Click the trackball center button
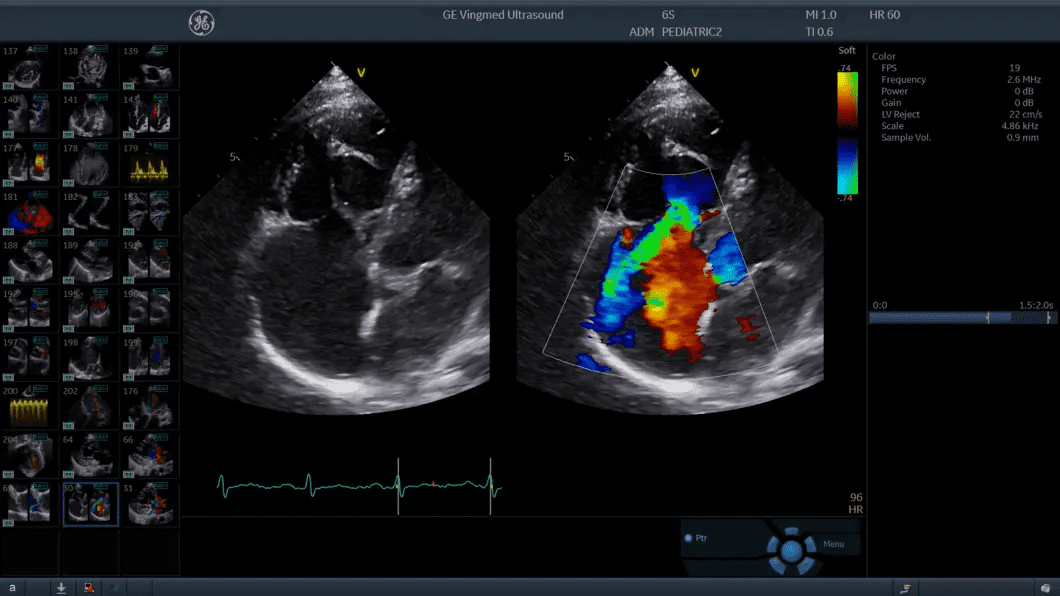Viewport: 1060px width, 596px height. point(792,548)
